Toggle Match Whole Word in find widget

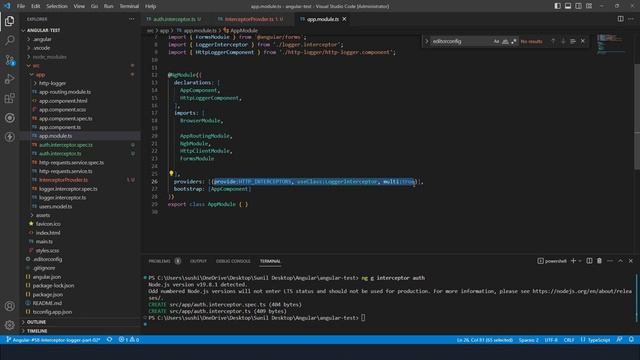pyautogui.click(x=505, y=41)
